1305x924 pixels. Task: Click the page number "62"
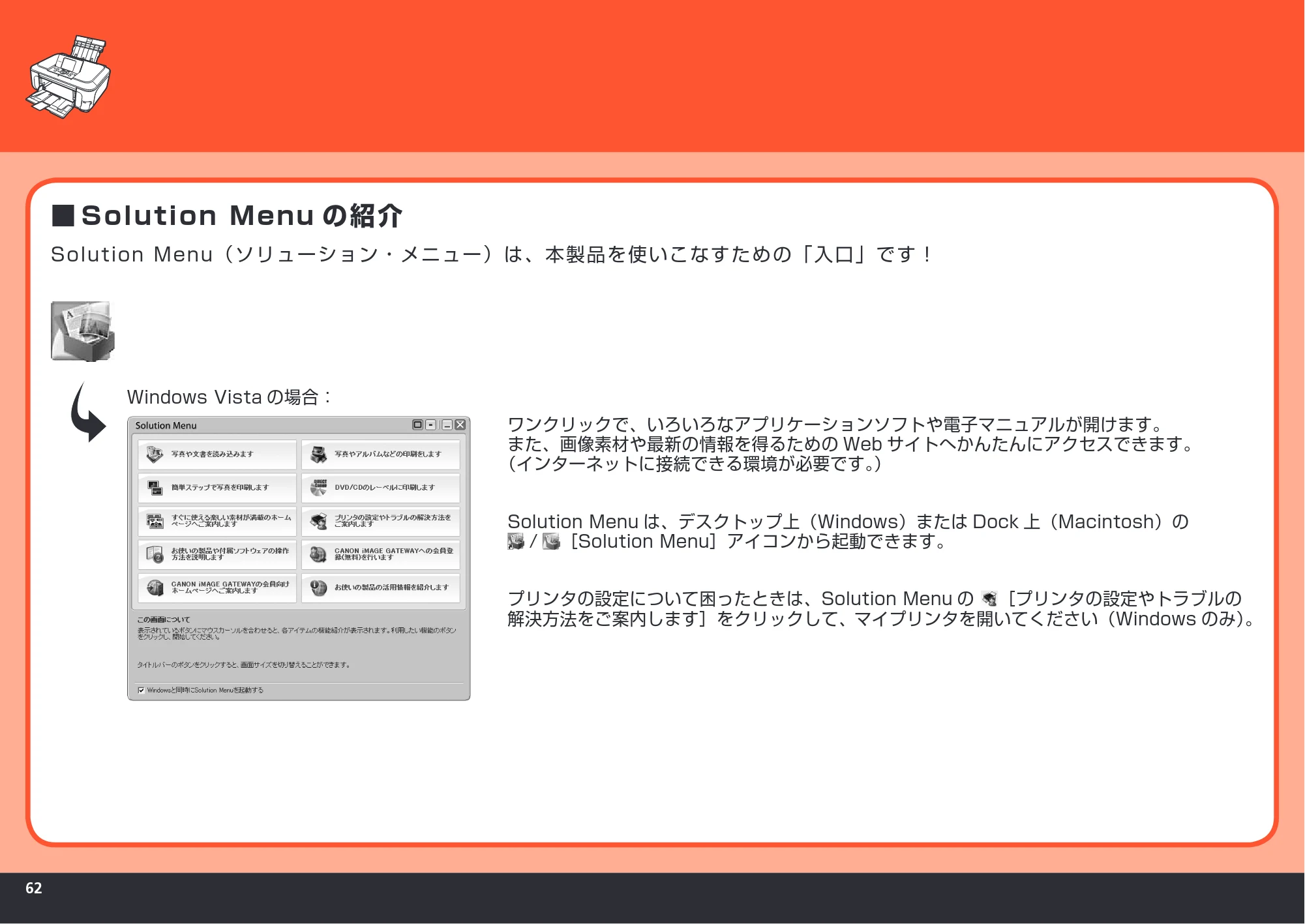[x=34, y=887]
